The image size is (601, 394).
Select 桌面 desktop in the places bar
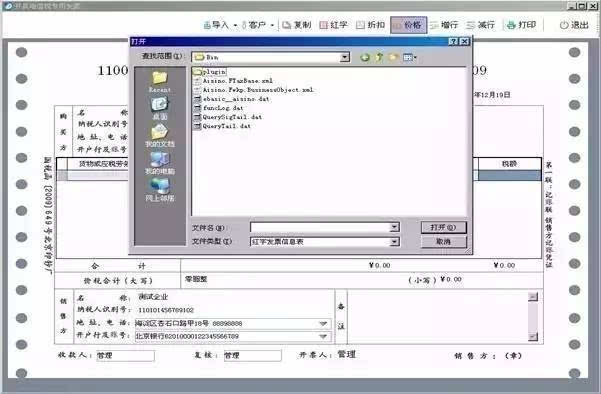click(159, 108)
